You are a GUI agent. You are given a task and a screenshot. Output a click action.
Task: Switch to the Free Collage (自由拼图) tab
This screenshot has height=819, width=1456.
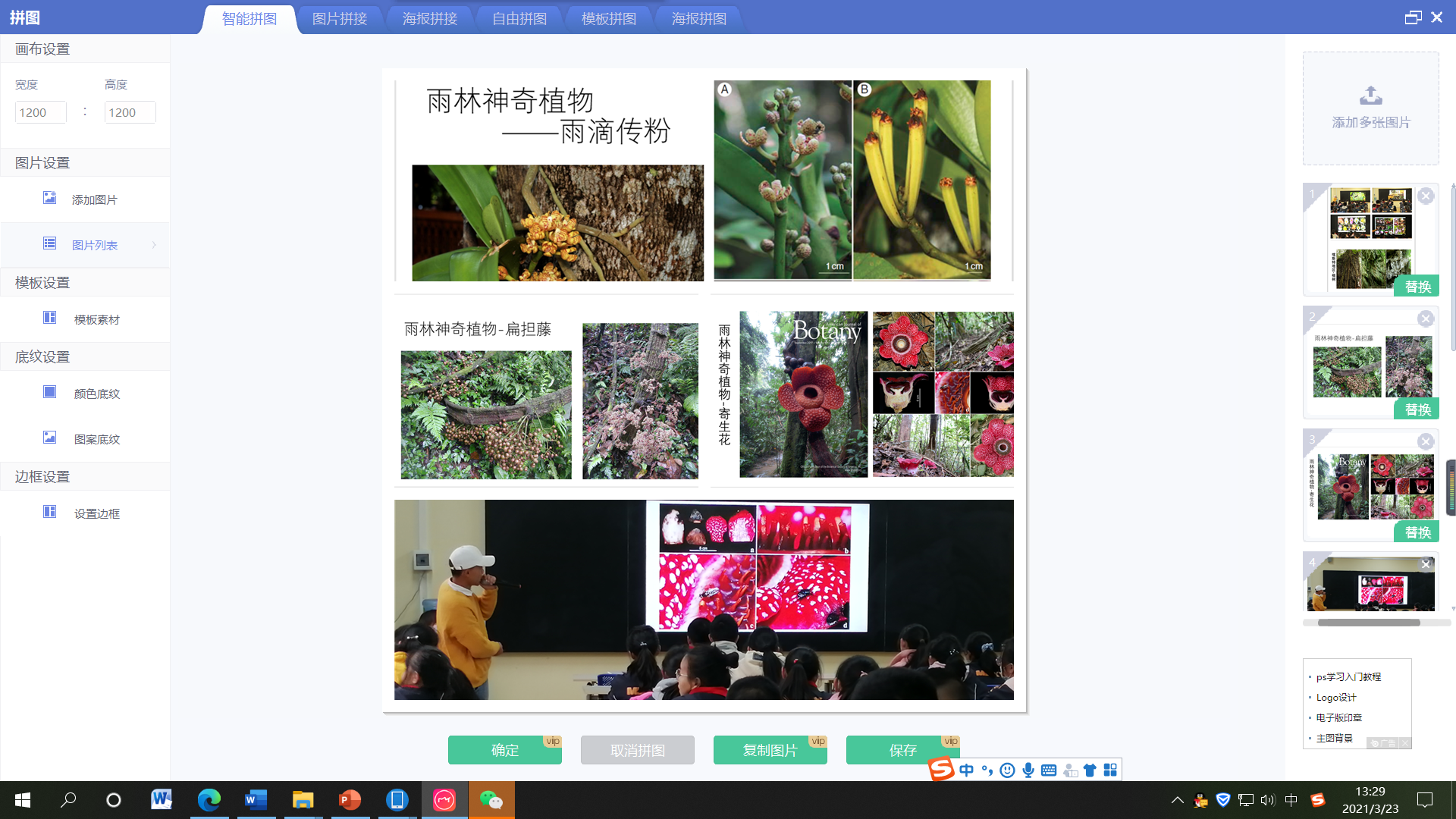(519, 19)
